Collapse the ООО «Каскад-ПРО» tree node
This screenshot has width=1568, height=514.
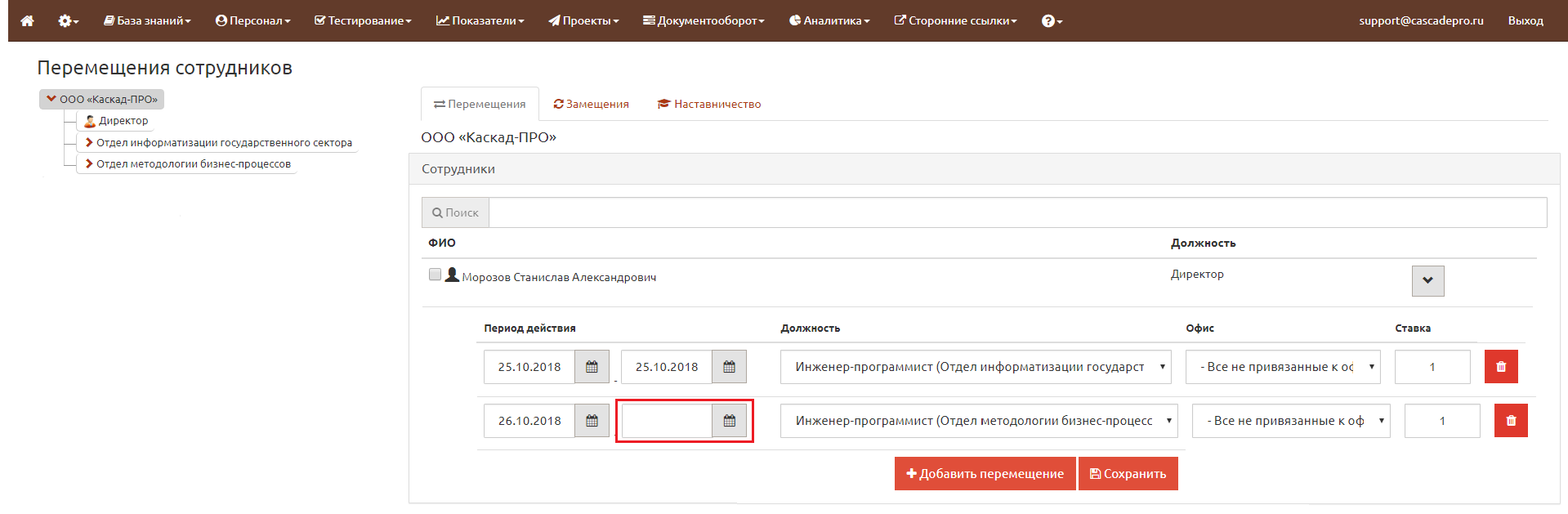[51, 99]
